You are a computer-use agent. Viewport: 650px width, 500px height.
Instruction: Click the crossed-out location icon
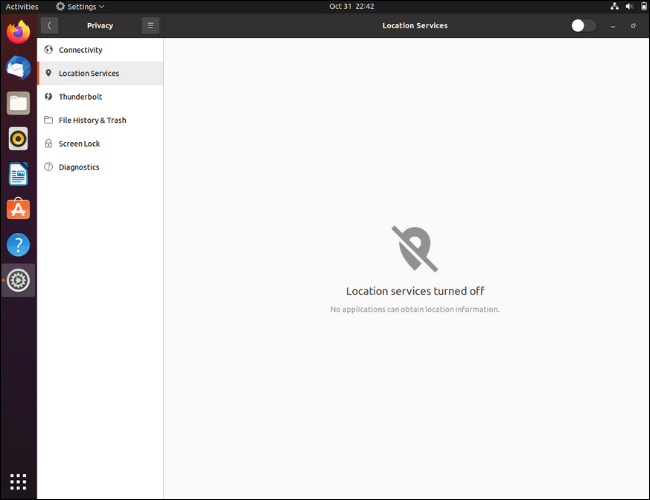pos(415,249)
